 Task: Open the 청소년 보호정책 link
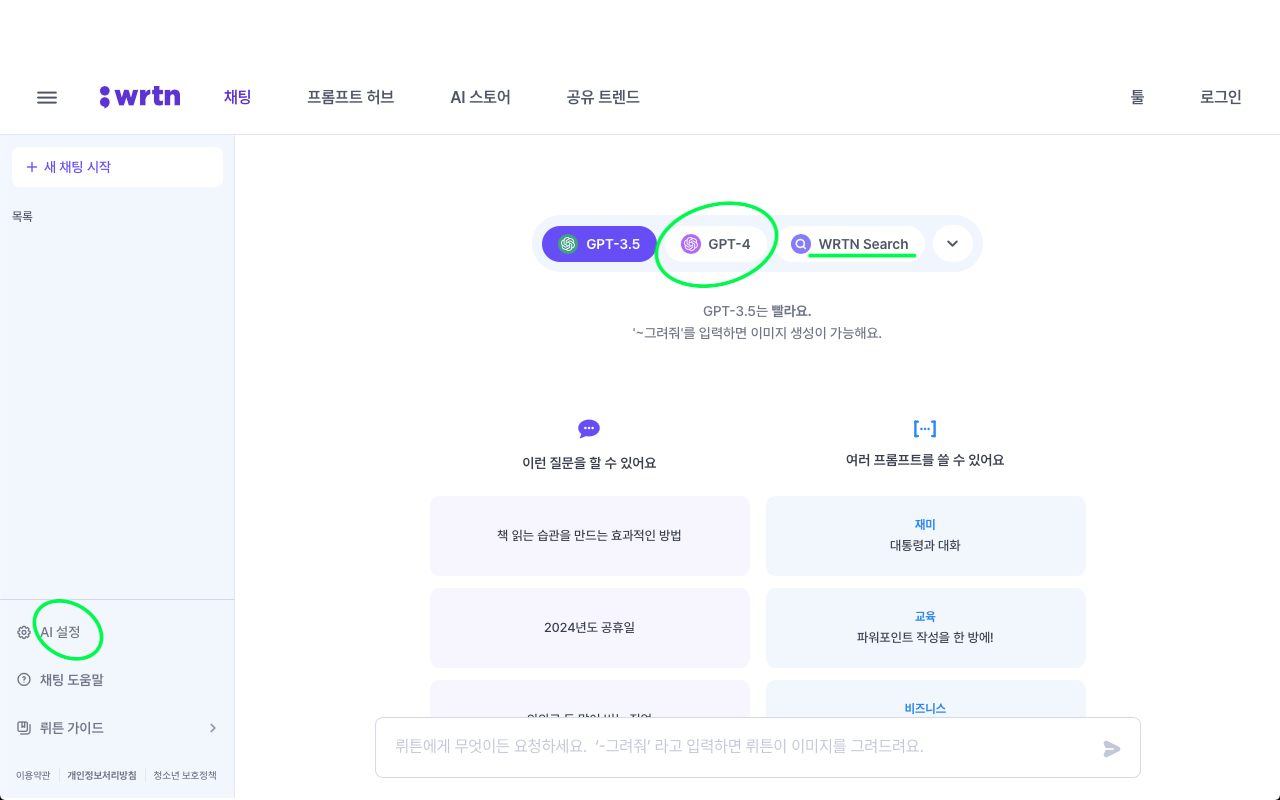(x=185, y=775)
